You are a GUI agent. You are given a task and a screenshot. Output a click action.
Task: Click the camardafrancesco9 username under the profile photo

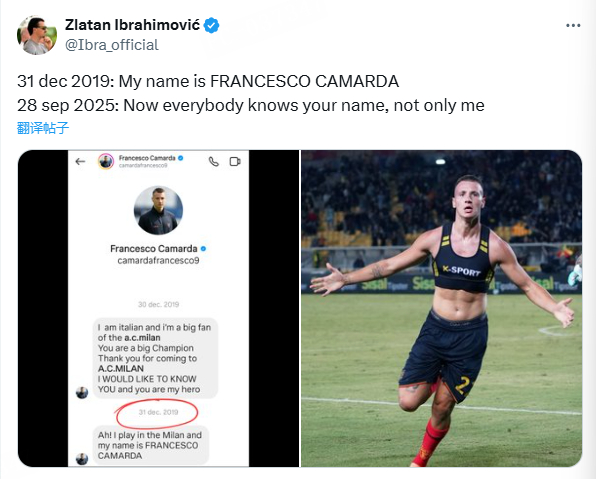[158, 261]
